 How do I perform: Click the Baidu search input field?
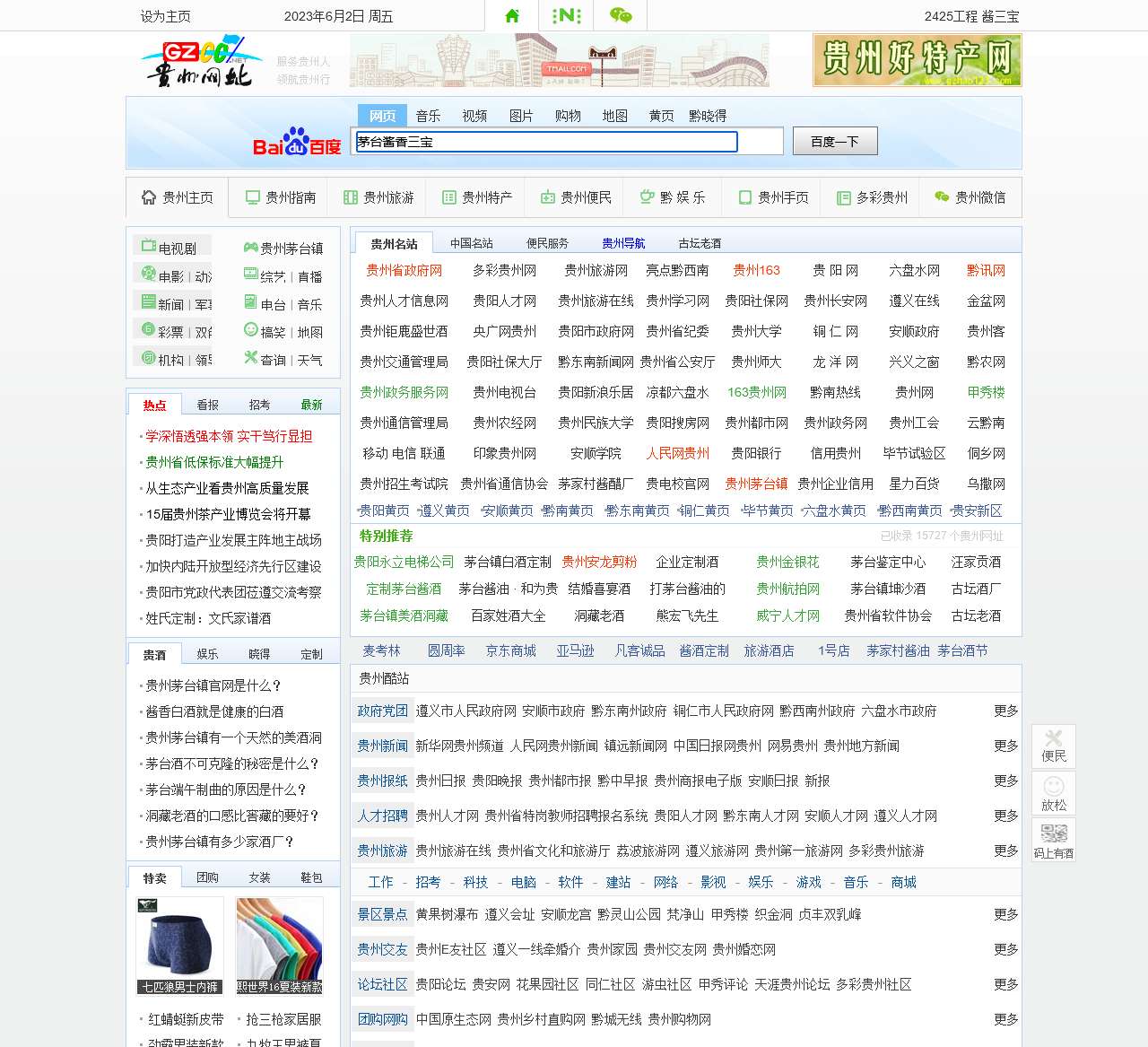click(x=547, y=142)
